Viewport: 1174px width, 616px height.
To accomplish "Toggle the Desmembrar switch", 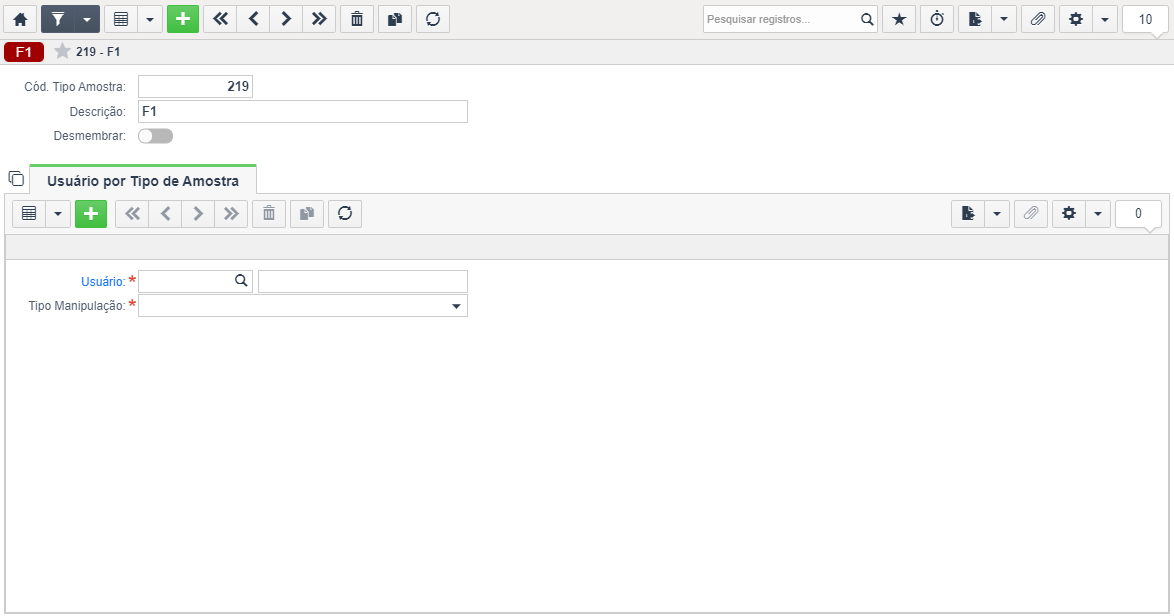I will pos(156,136).
